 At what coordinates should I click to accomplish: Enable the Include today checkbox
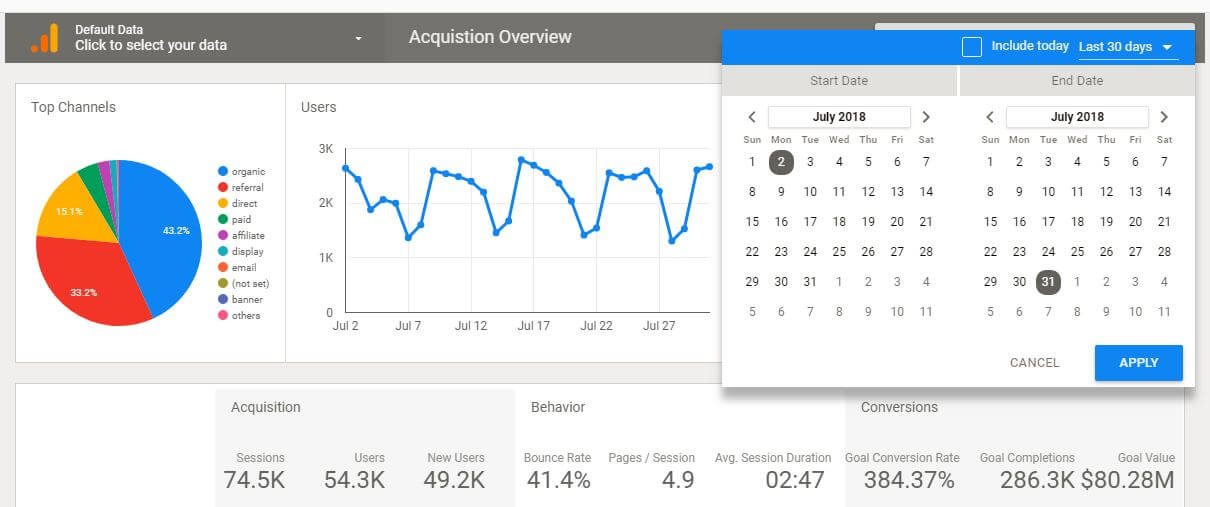coord(971,47)
